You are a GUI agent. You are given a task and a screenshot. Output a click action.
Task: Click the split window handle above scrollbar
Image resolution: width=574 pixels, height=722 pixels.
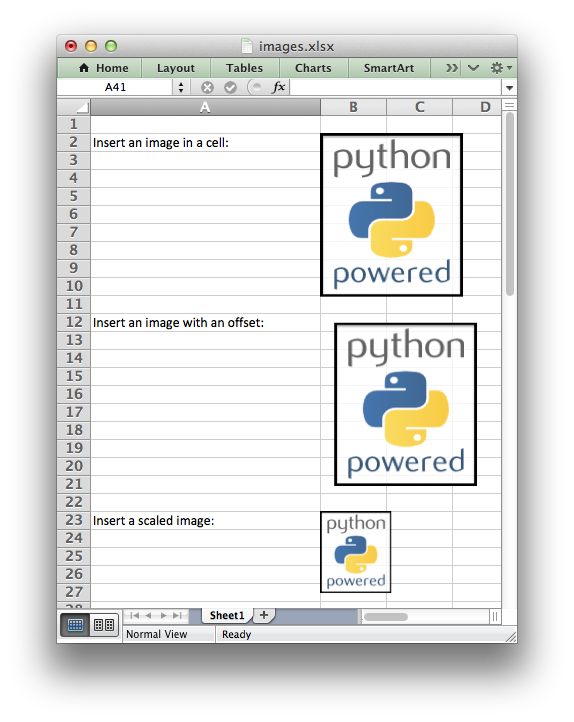509,105
